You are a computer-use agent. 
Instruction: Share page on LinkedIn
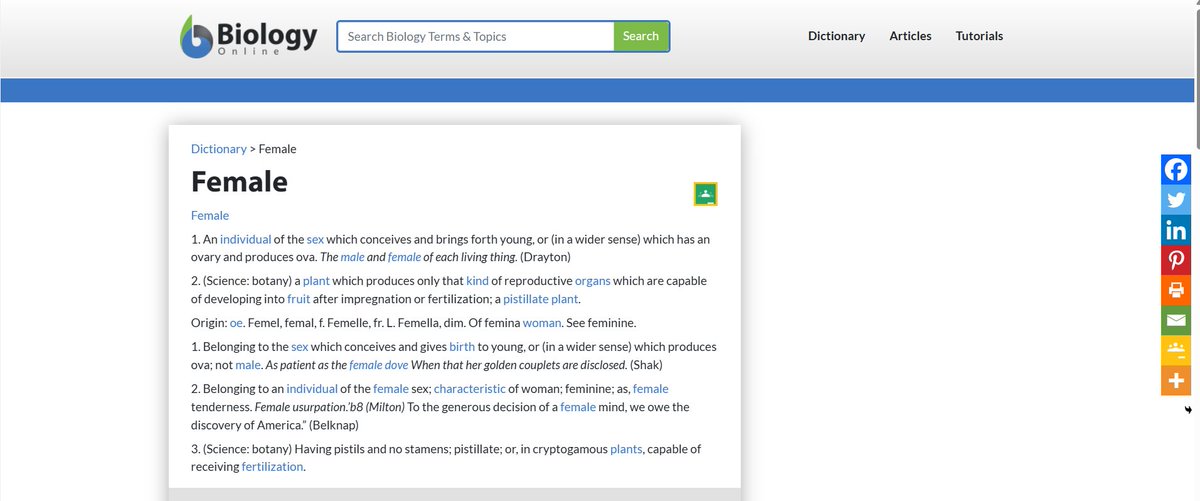[1176, 230]
